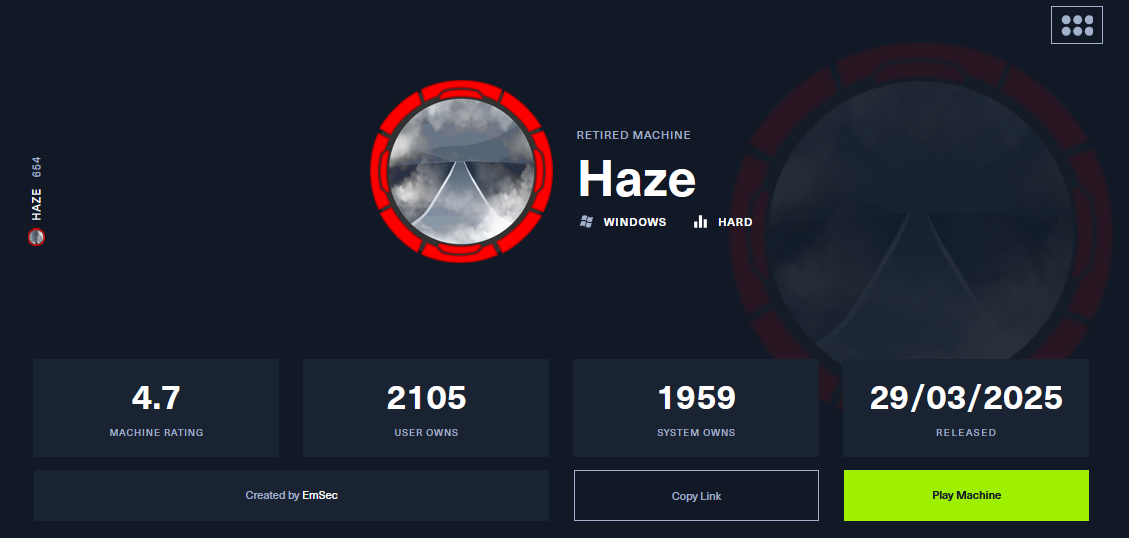Click the Copy Link button

(x=696, y=496)
